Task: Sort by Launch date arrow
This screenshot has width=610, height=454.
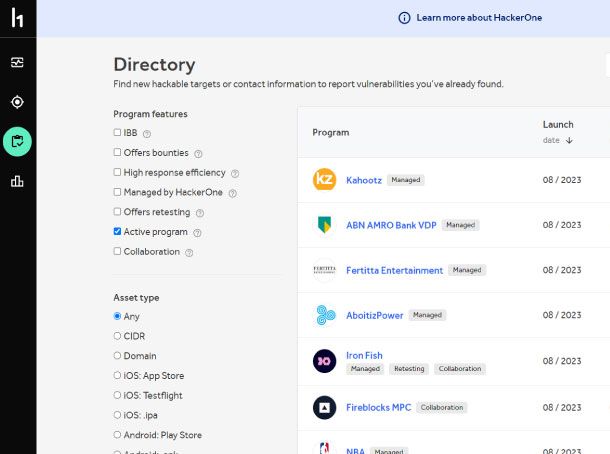Action: pyautogui.click(x=569, y=140)
